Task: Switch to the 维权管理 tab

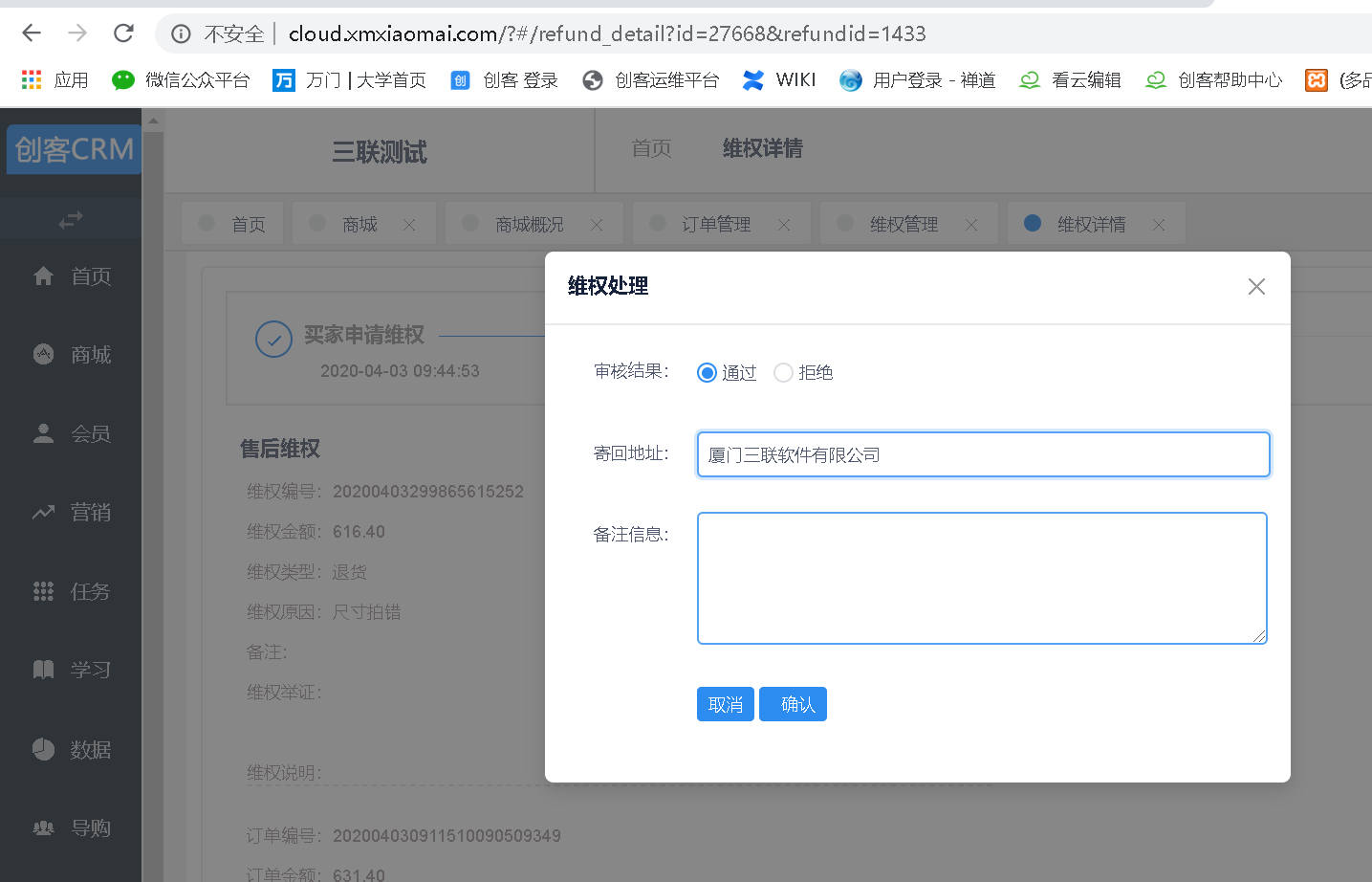Action: [903, 224]
